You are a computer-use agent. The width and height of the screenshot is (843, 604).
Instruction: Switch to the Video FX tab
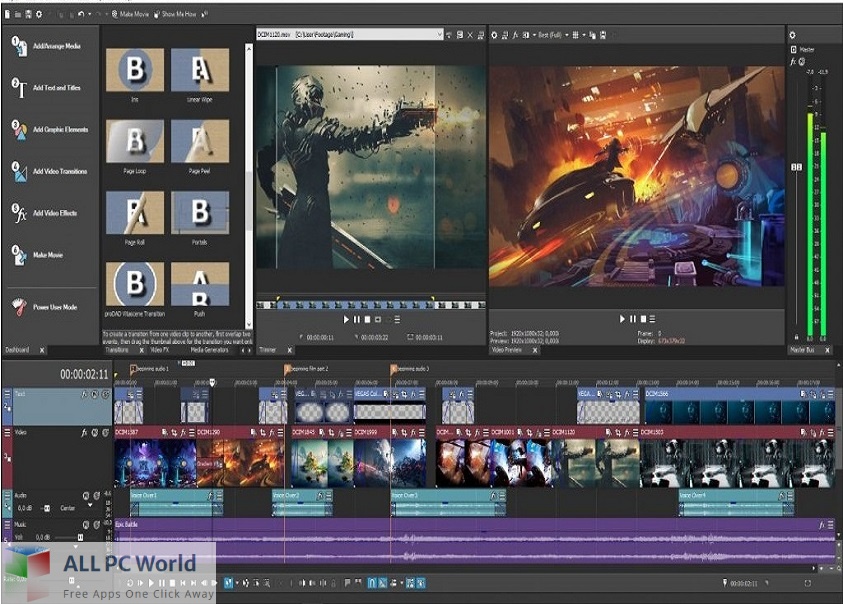(160, 350)
